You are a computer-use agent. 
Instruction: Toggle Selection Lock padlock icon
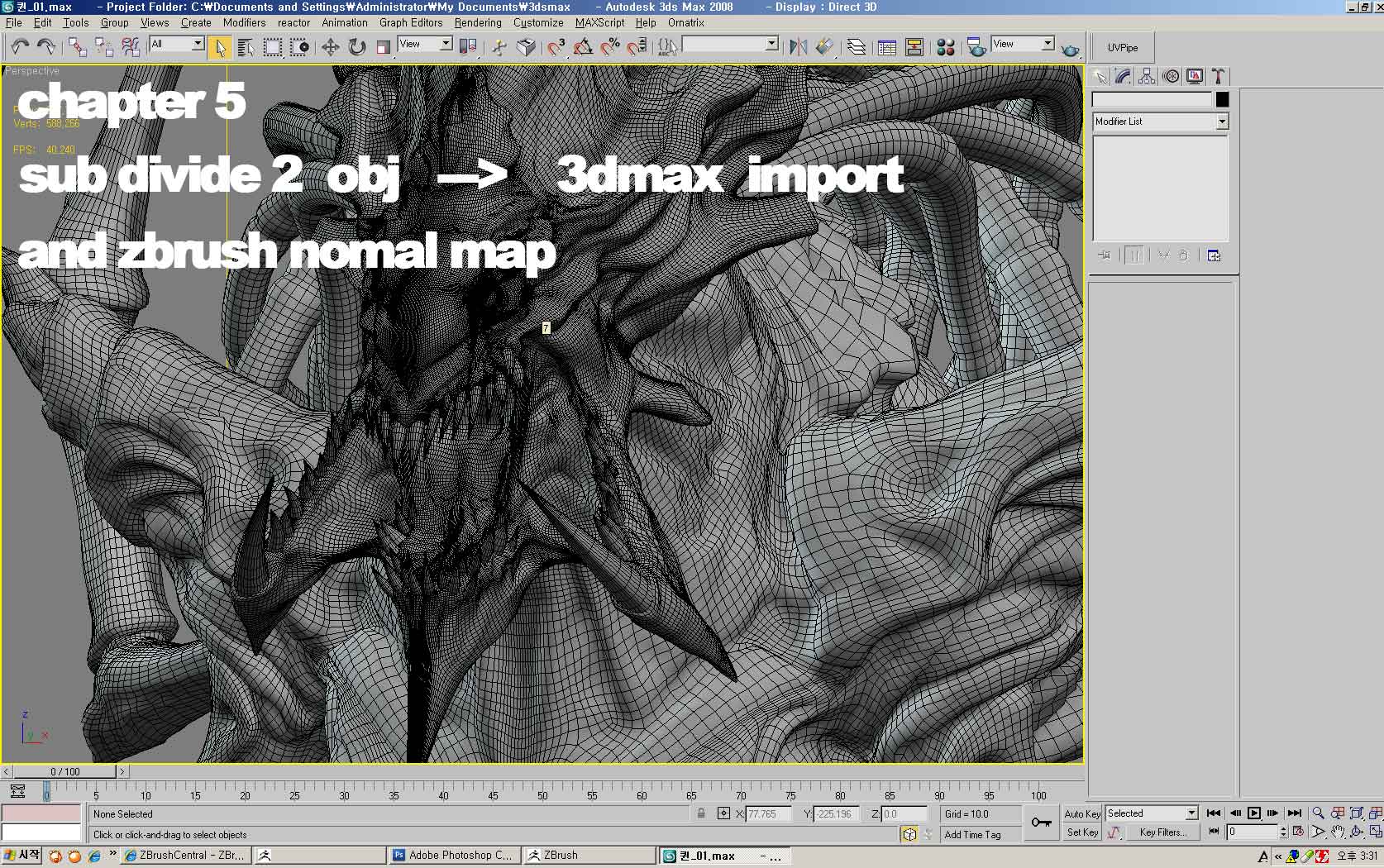pos(701,813)
